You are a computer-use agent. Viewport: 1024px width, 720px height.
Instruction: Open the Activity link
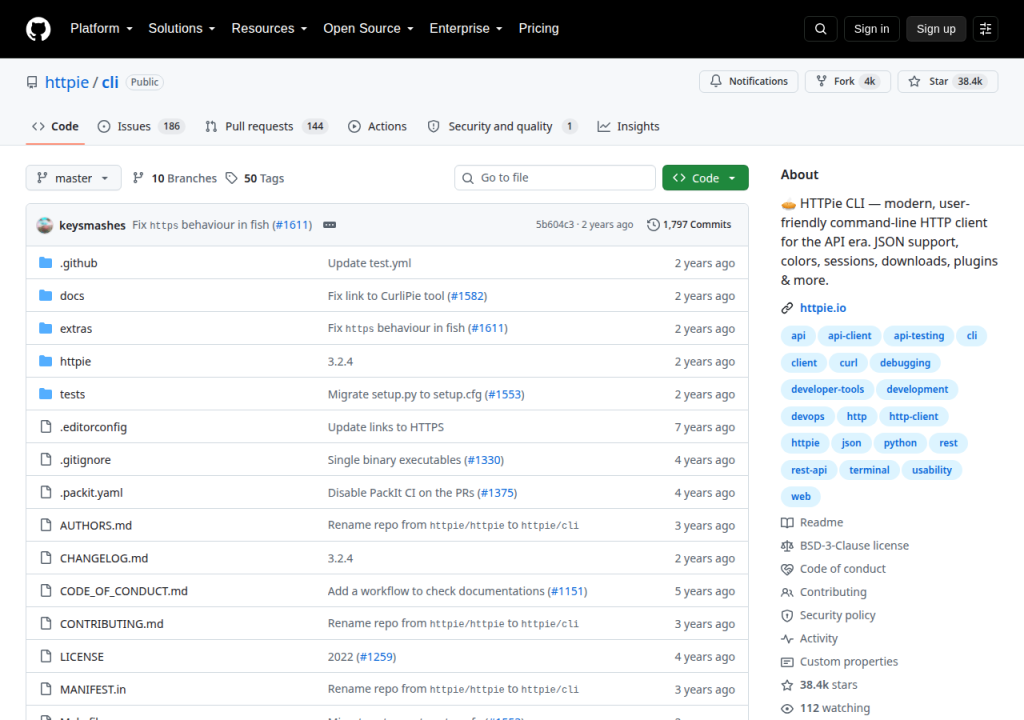coord(809,638)
